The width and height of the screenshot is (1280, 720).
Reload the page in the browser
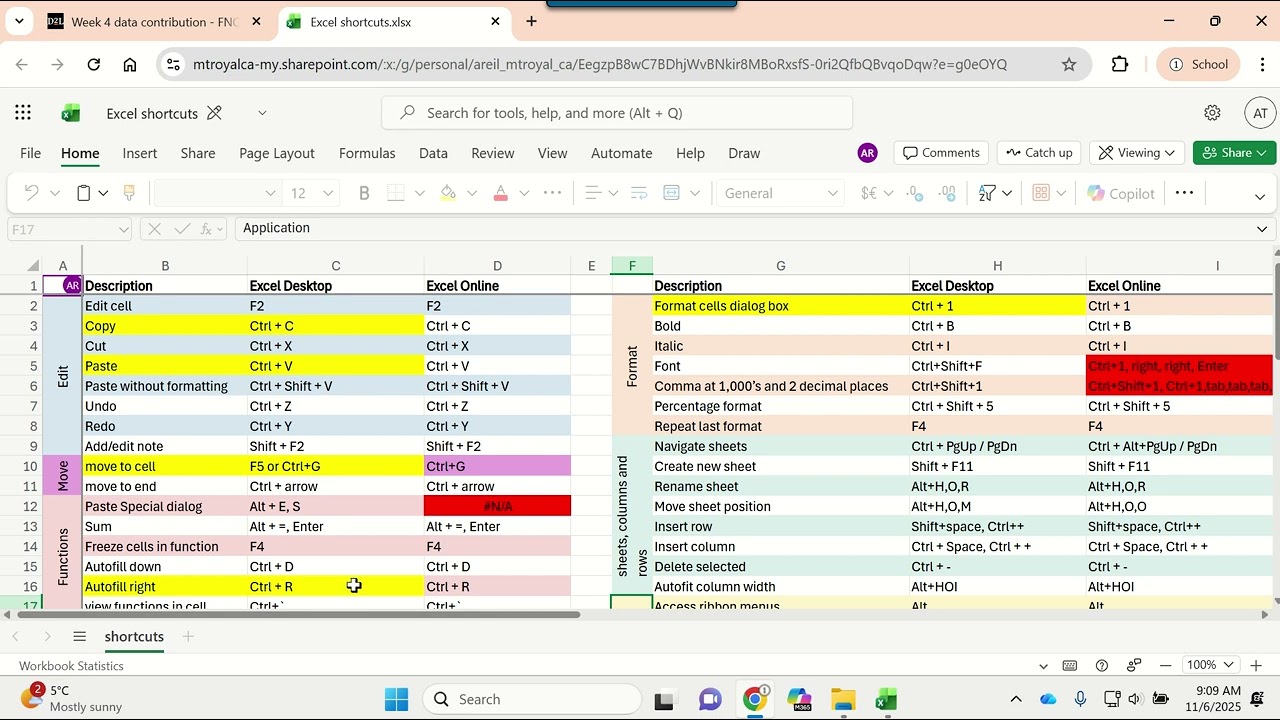pyautogui.click(x=93, y=64)
